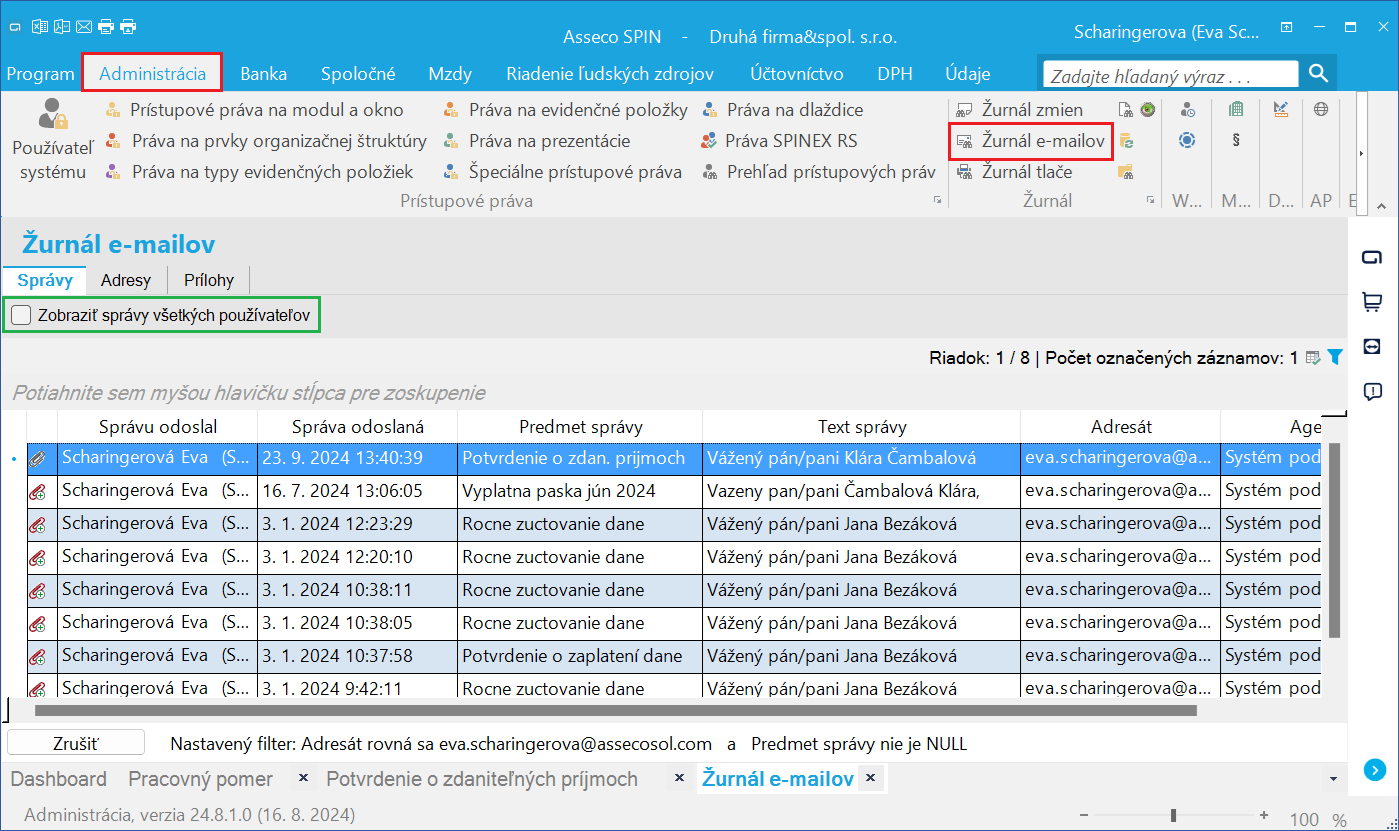Click the database refresh icon in Žurnál group
The width and height of the screenshot is (1399, 831).
(x=1125, y=141)
